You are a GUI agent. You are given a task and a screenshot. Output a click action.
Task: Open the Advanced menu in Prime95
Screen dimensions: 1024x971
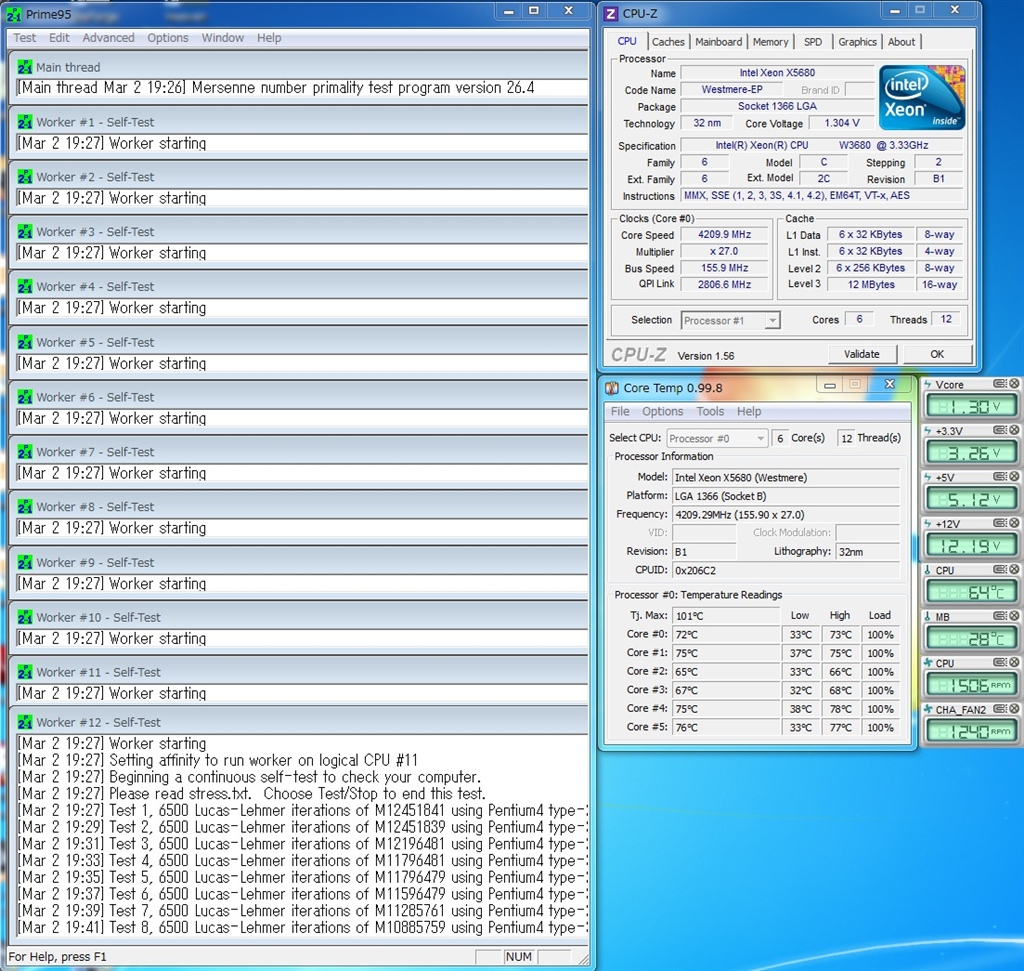pos(108,38)
